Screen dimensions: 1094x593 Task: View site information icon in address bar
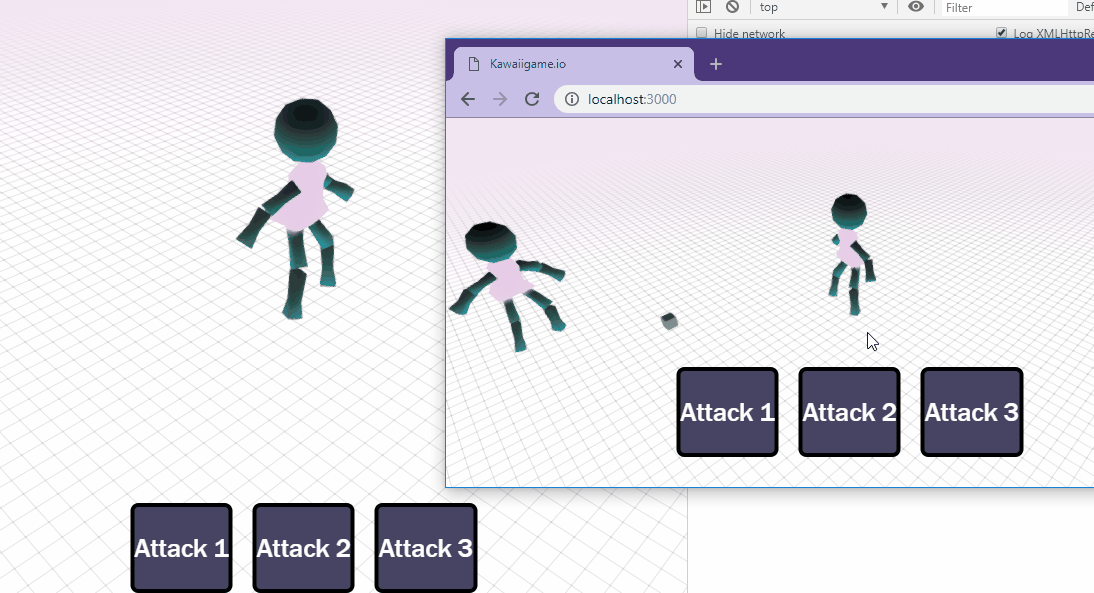click(571, 99)
